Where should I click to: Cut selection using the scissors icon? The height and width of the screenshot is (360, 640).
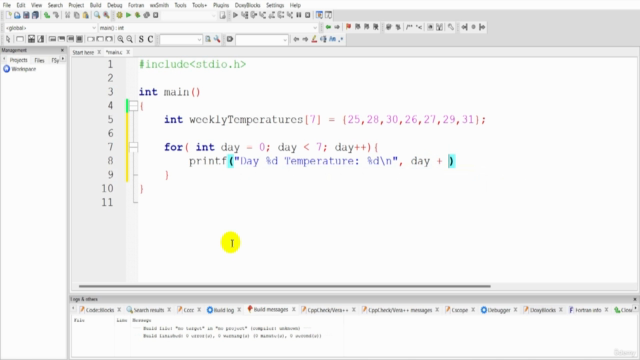tap(67, 16)
